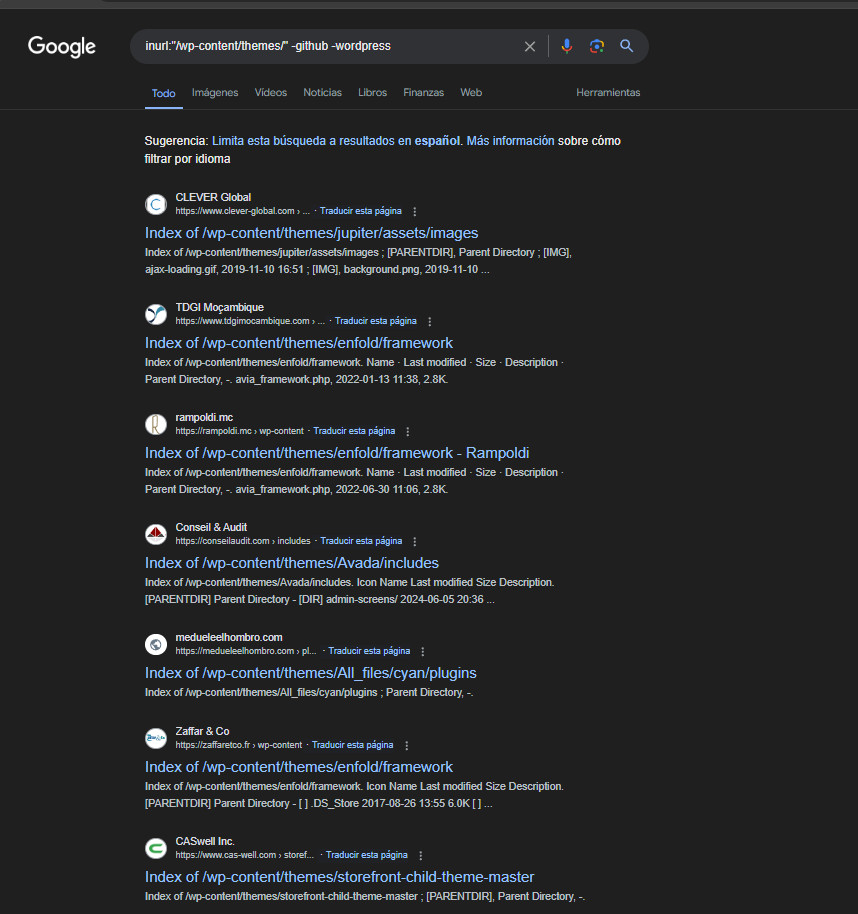Viewport: 858px width, 914px height.
Task: Click the CLEVER Global site favicon
Action: coord(156,204)
